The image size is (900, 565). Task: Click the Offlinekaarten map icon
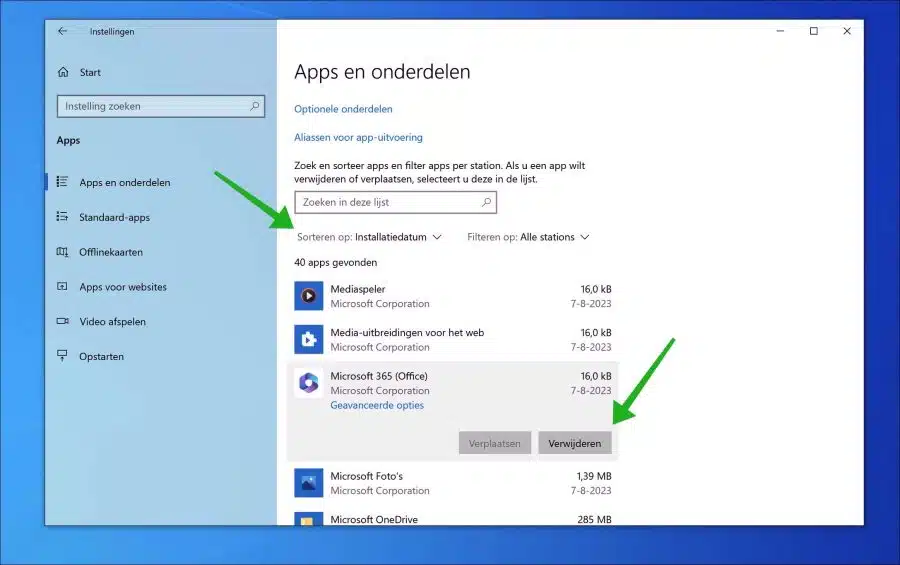click(62, 251)
